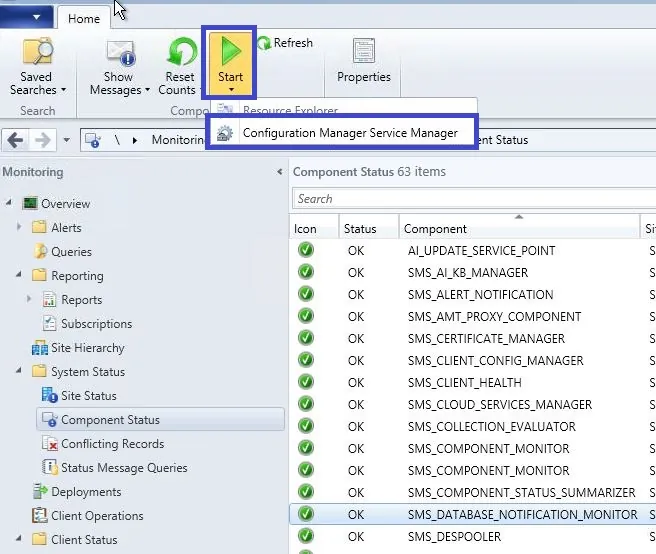Open Saved Searches dropdown arrow
Screen dimensions: 656x554
[64, 90]
